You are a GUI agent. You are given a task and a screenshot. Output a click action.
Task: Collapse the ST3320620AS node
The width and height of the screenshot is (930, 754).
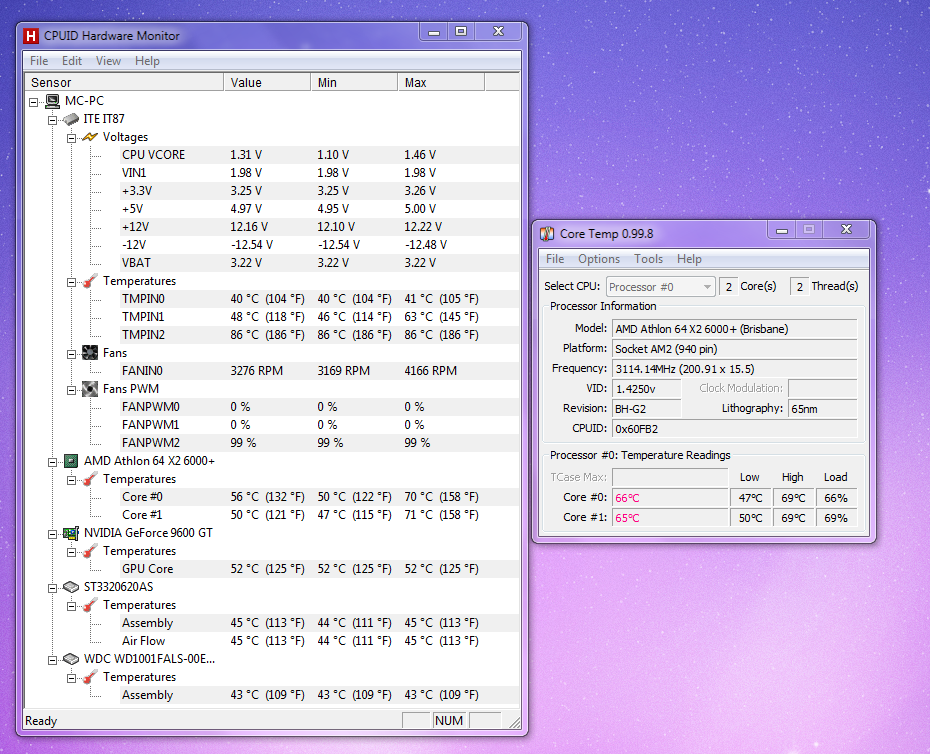[52, 588]
